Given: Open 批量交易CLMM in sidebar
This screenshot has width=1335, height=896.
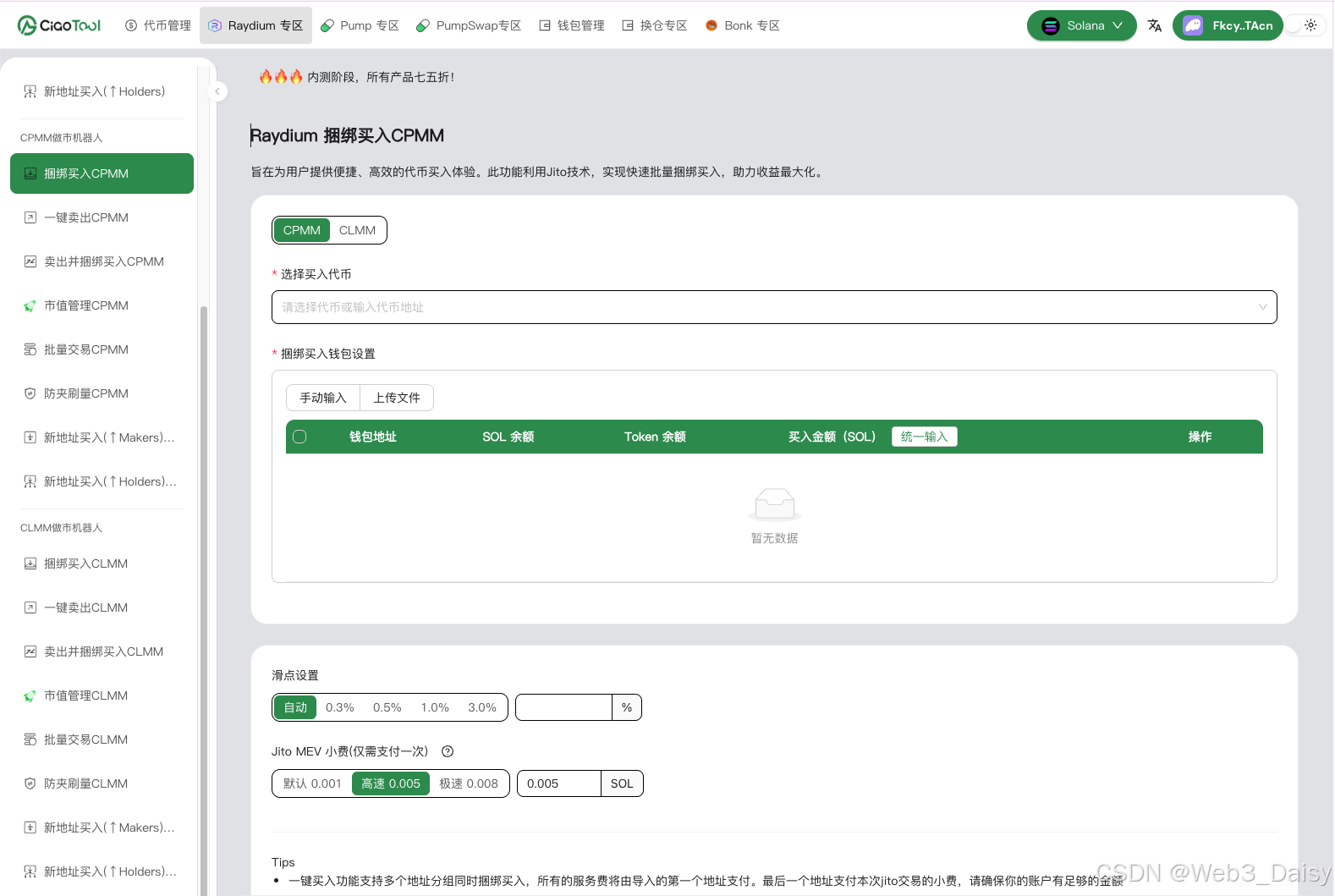Looking at the screenshot, I should coord(102,739).
